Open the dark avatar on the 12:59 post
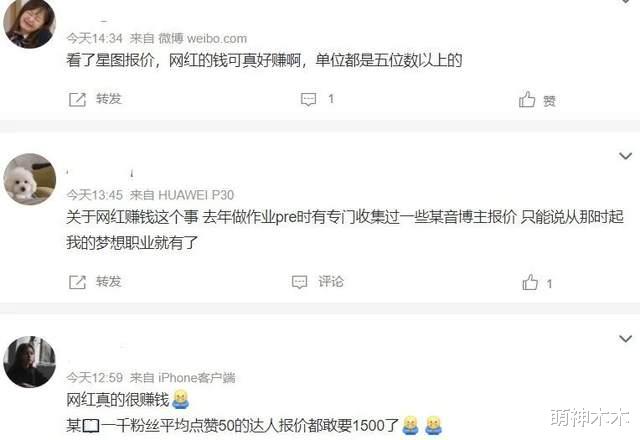 tap(29, 362)
